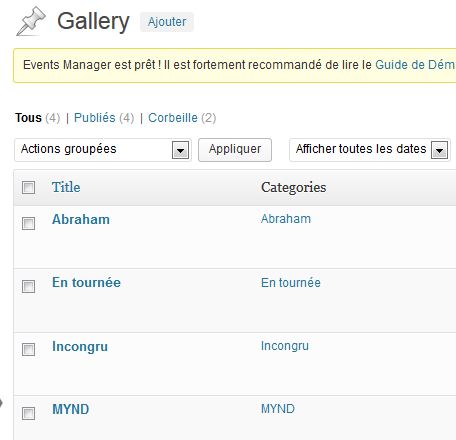Click the MYND category link
This screenshot has width=456, height=440.
pyautogui.click(x=278, y=409)
